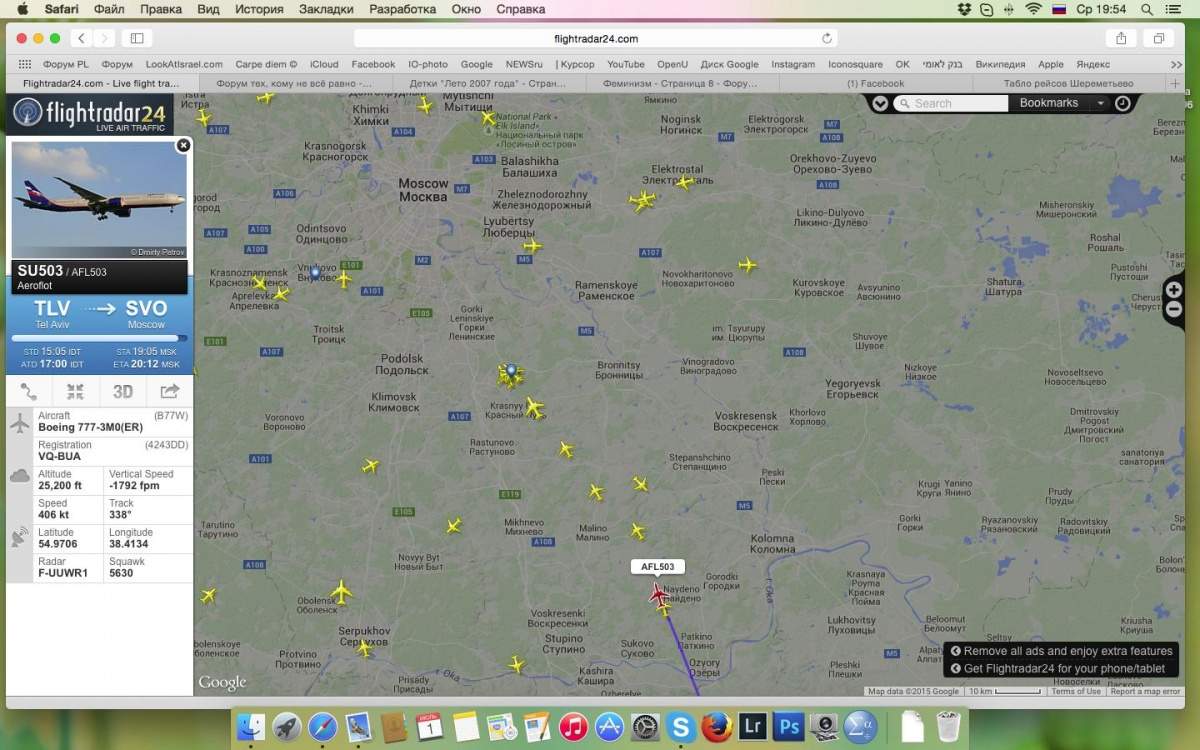Viewport: 1200px width, 750px height.
Task: Zoom in the map with plus button
Action: point(1174,290)
